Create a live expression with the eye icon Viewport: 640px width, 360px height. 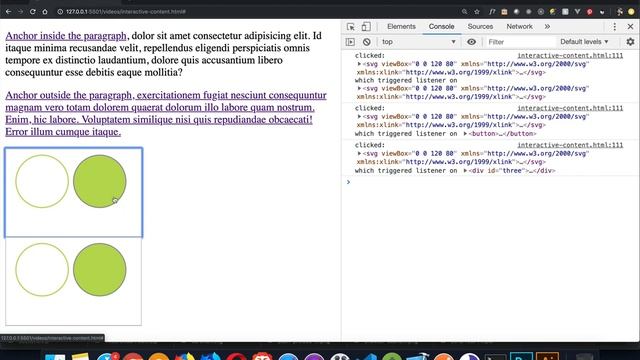tap(471, 42)
